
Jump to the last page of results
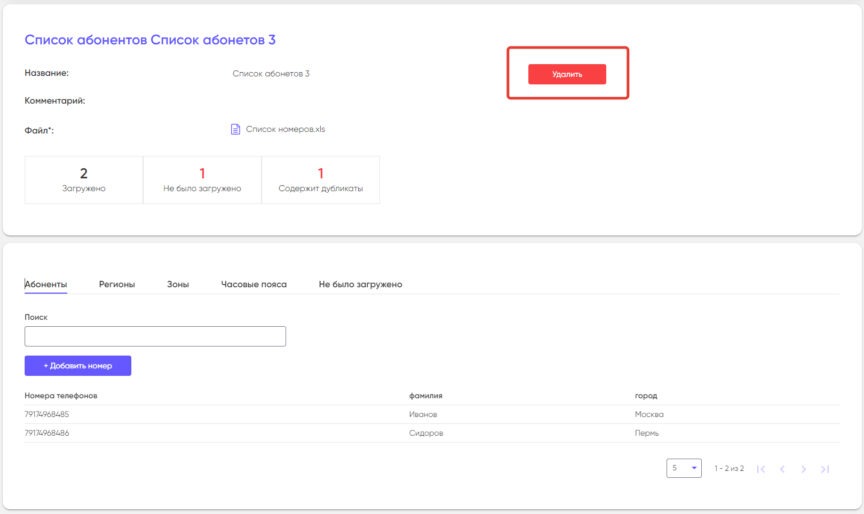825,468
